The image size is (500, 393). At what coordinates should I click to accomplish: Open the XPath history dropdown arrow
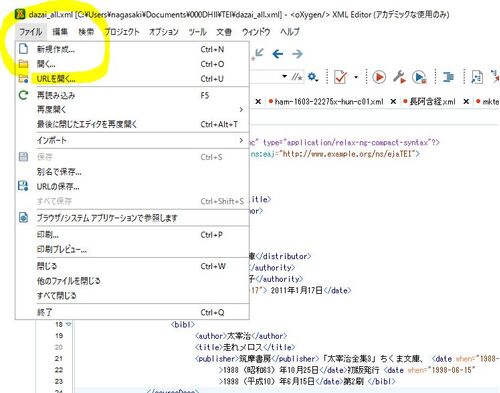[284, 76]
